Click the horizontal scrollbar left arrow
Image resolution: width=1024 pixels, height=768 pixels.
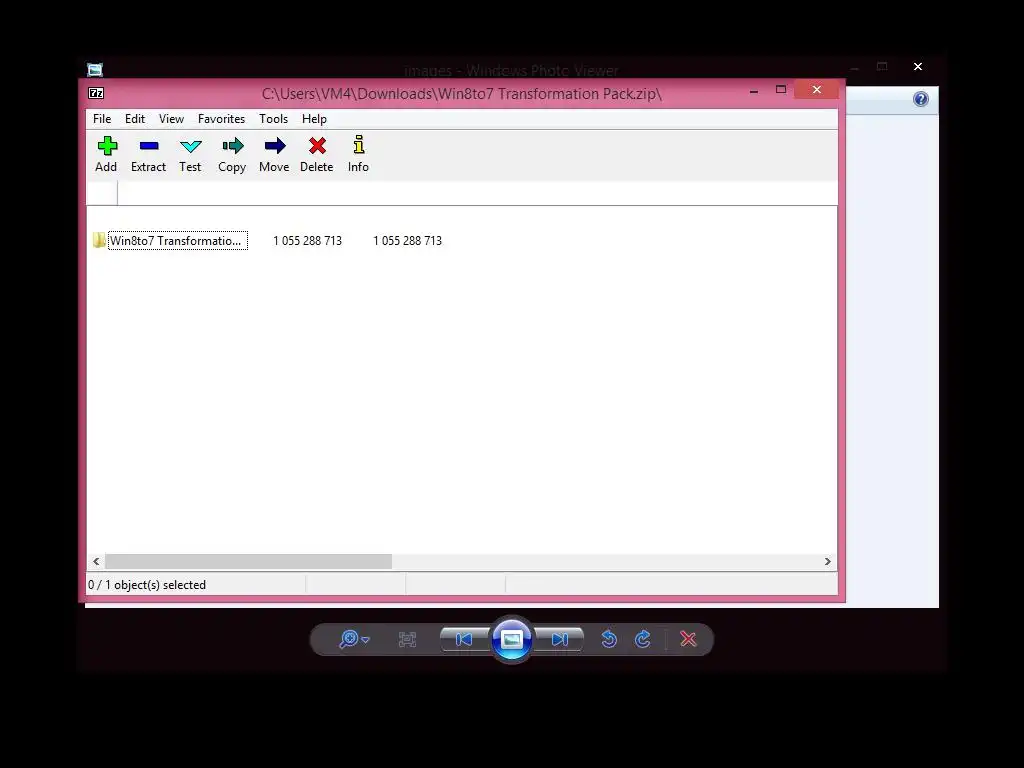click(x=96, y=562)
